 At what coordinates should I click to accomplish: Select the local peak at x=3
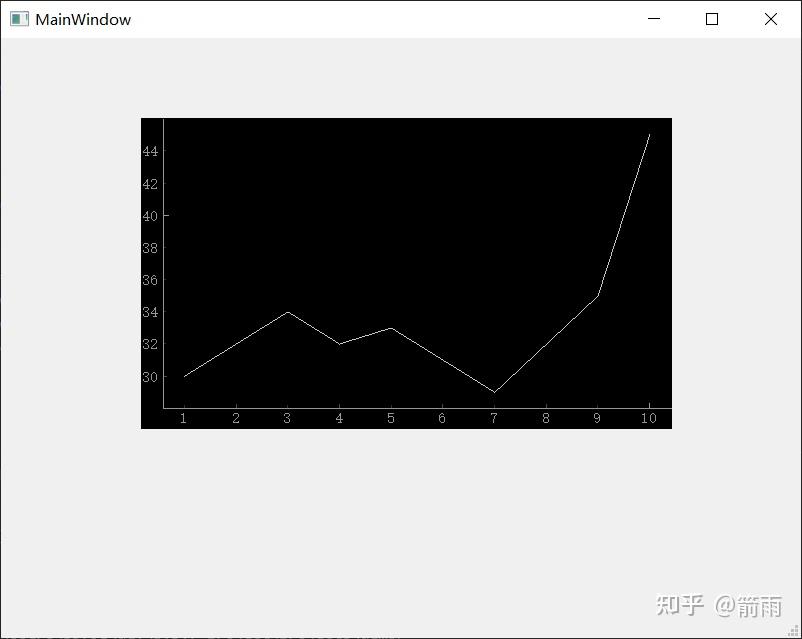288,312
